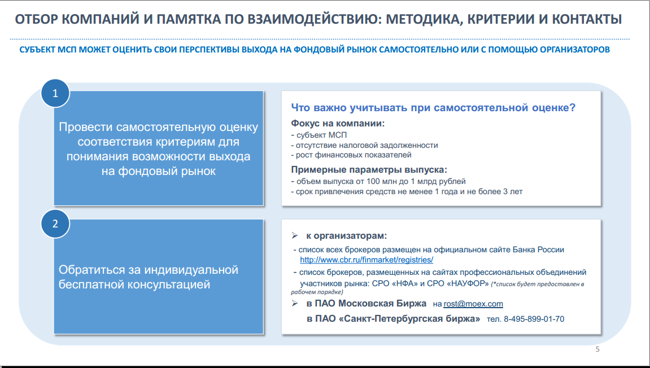The height and width of the screenshot is (368, 650).
Task: Open the cbr.ru finmarket registries link
Action: pos(366,260)
